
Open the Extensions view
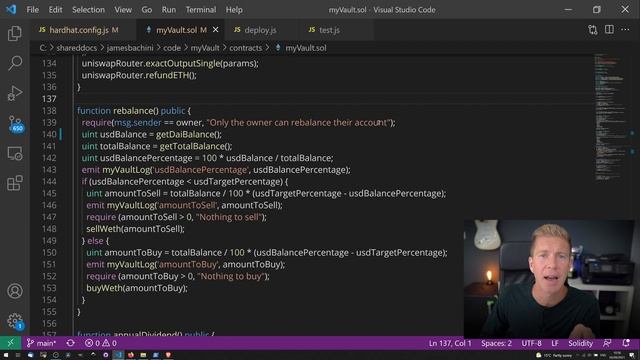(15, 183)
